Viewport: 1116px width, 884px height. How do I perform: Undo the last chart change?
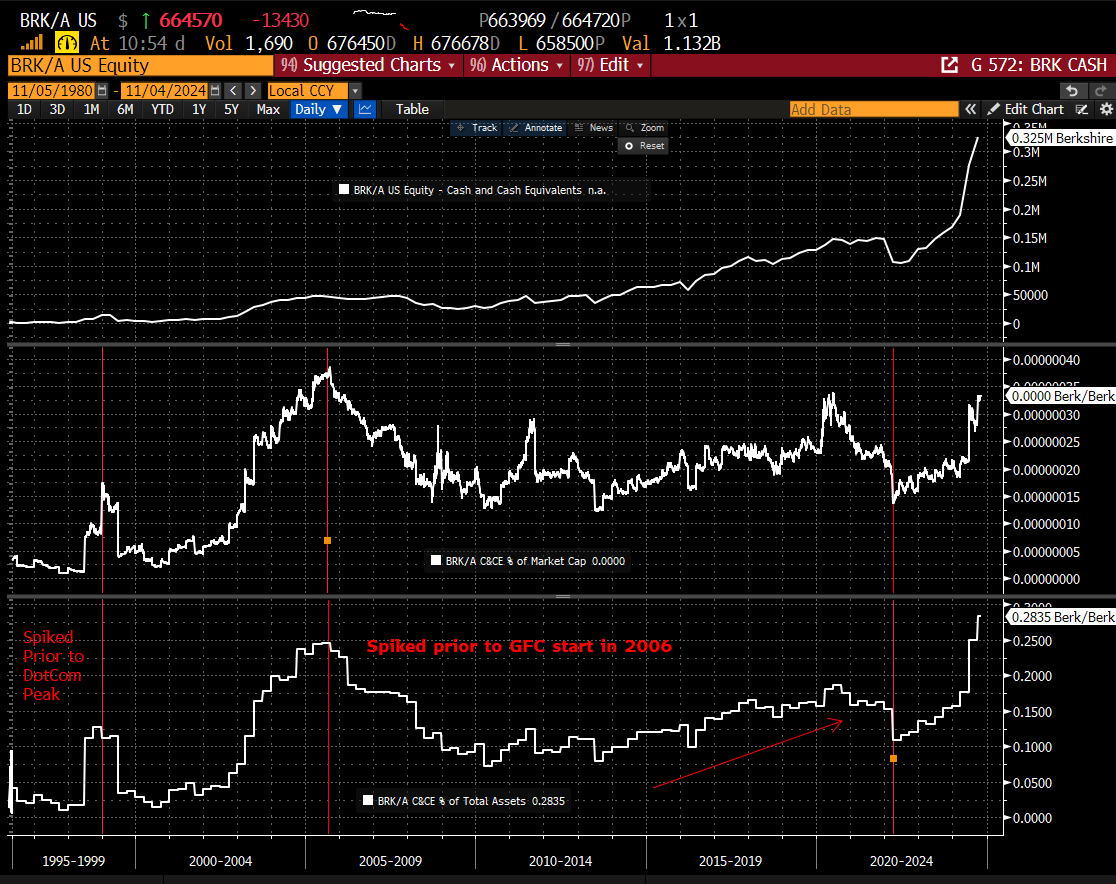tap(1072, 91)
